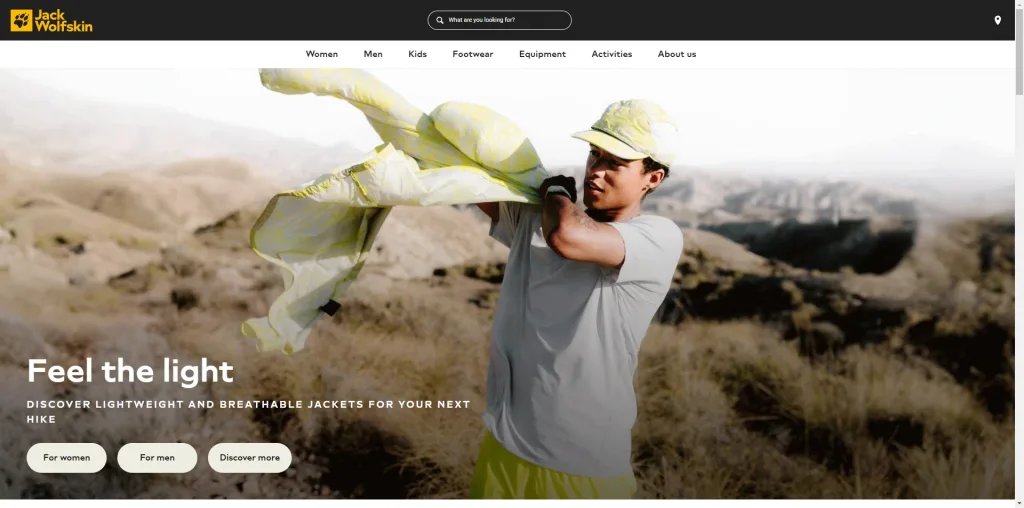The image size is (1024, 508).
Task: Click the search magnifier icon
Action: tap(440, 20)
